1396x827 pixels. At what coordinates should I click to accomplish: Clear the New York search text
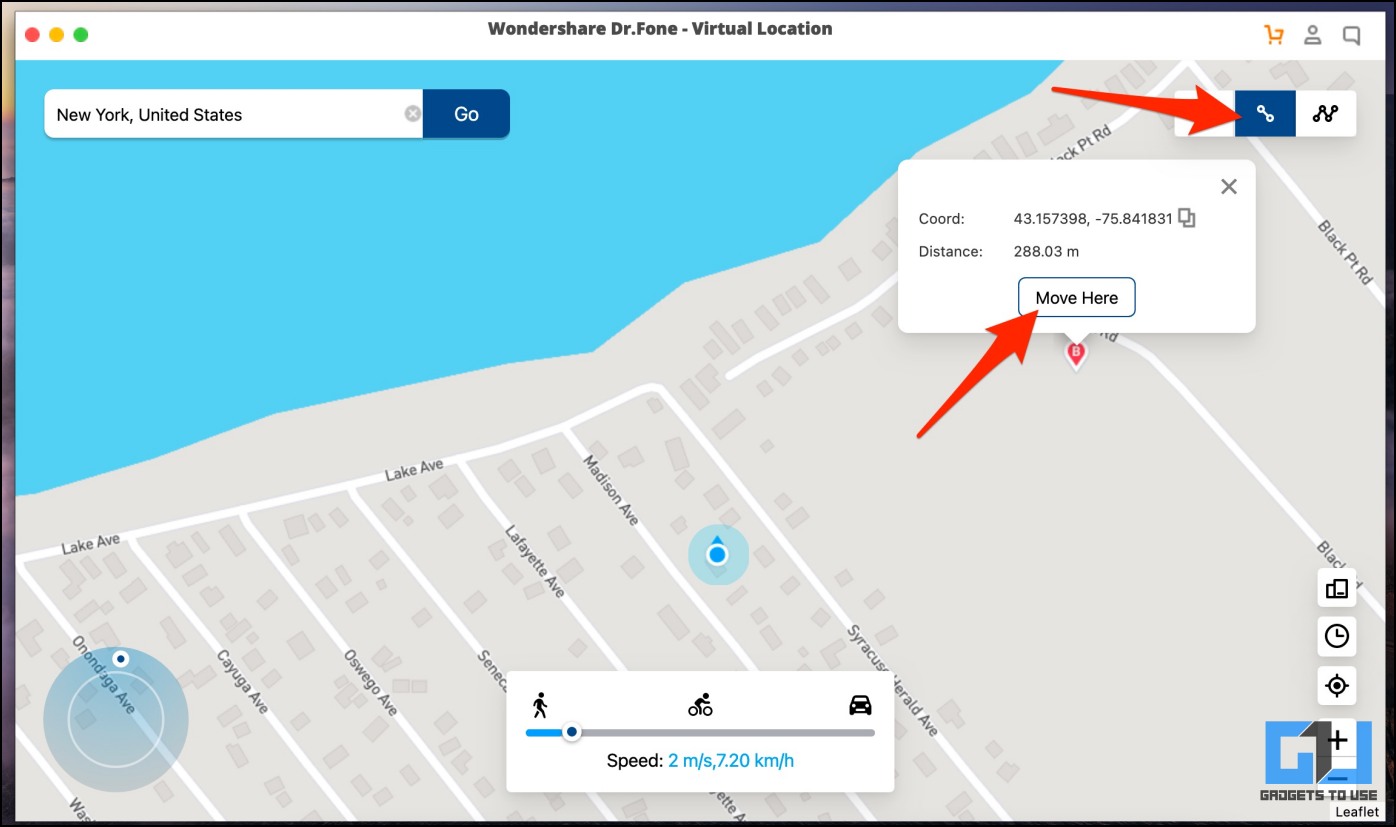(413, 114)
